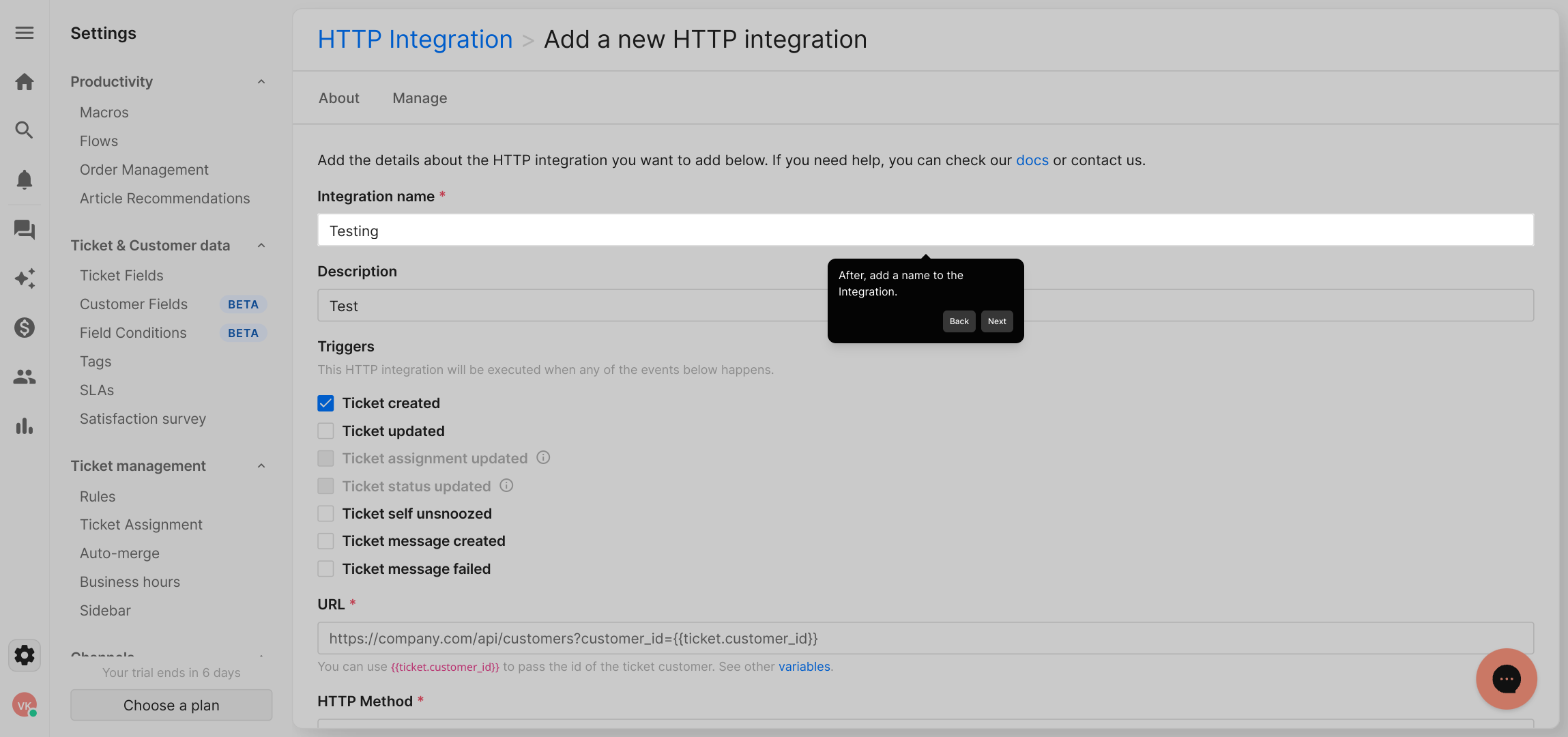Collapse the Productivity section

(261, 82)
